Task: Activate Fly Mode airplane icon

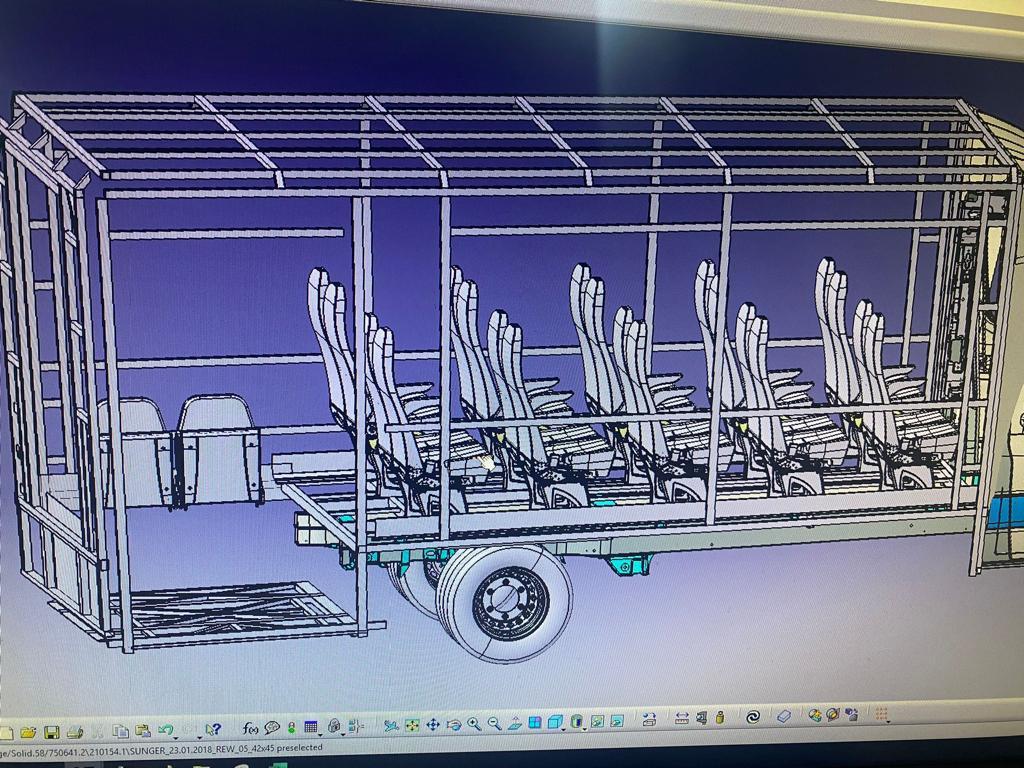Action: pyautogui.click(x=391, y=726)
